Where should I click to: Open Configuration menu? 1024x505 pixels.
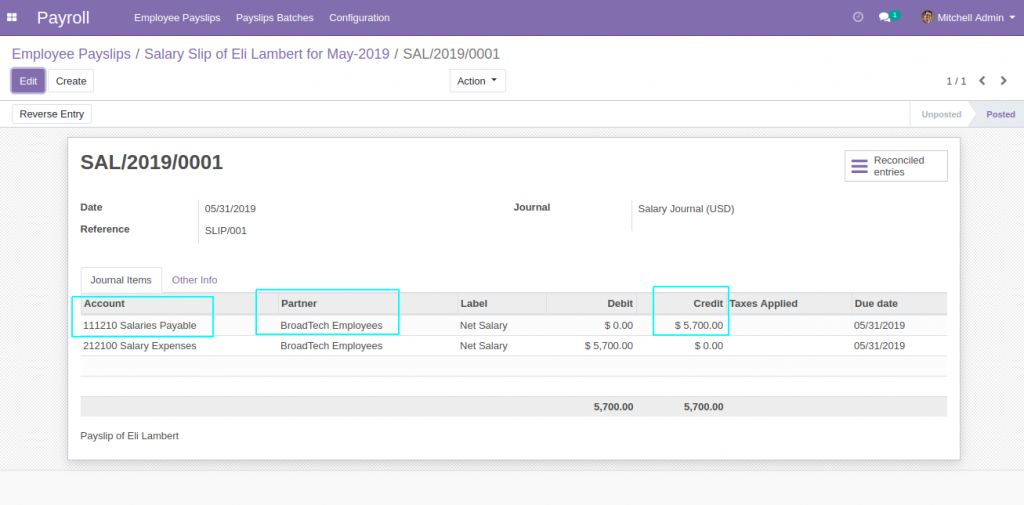(359, 18)
